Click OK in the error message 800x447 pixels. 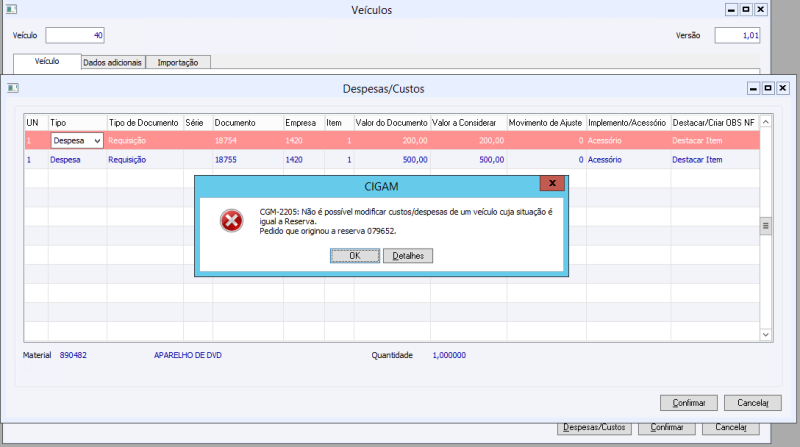[355, 256]
